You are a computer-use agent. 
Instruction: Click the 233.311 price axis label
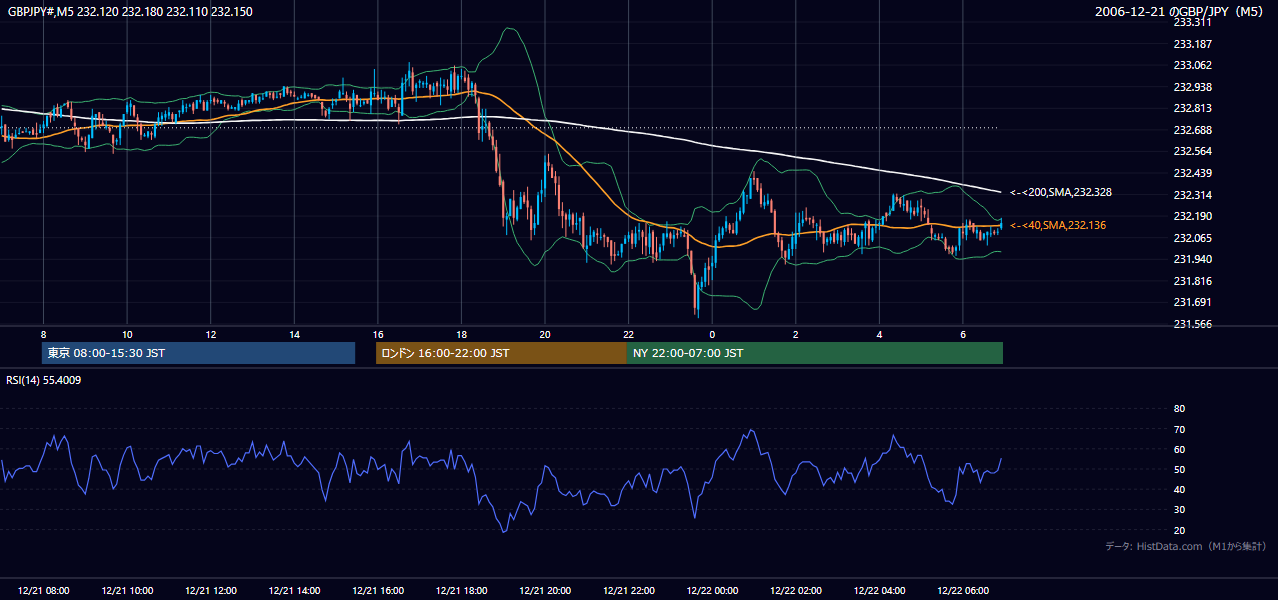click(1192, 22)
